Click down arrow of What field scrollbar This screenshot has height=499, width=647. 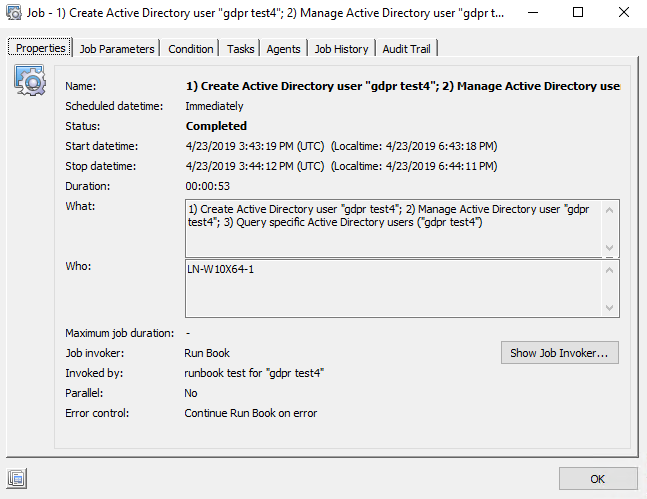coord(610,248)
